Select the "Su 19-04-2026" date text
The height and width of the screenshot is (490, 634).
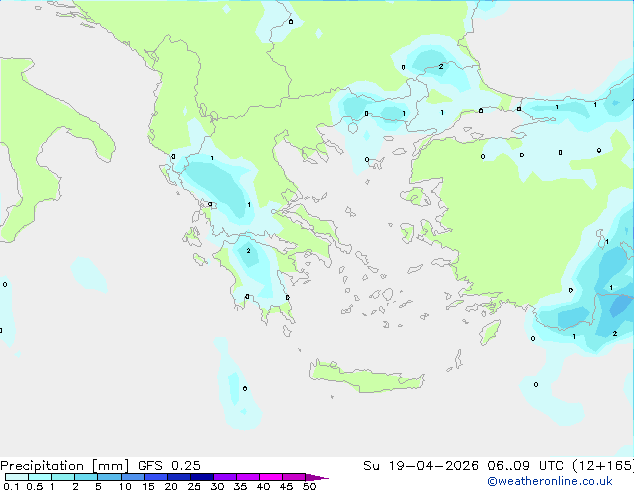coord(421,466)
